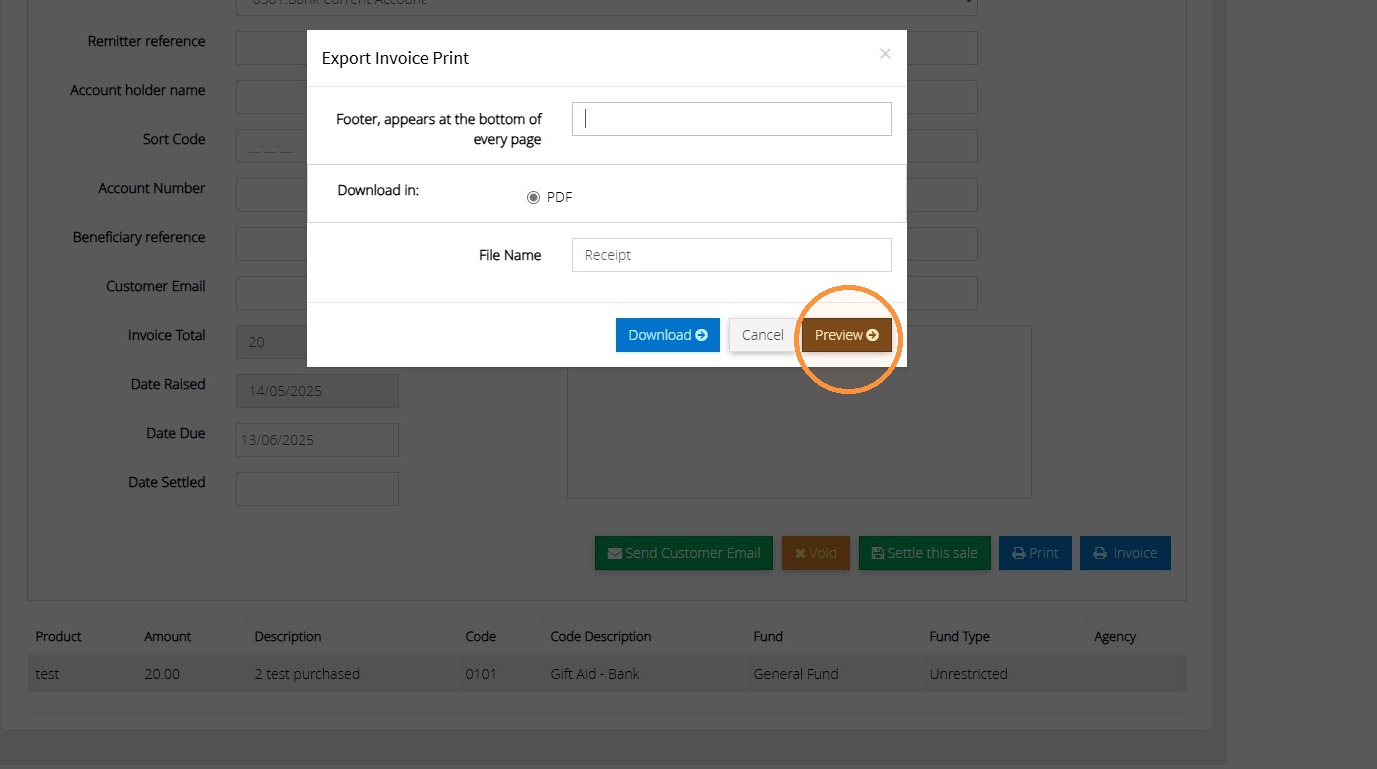Click the printer icon on the Invoice button

(1100, 553)
